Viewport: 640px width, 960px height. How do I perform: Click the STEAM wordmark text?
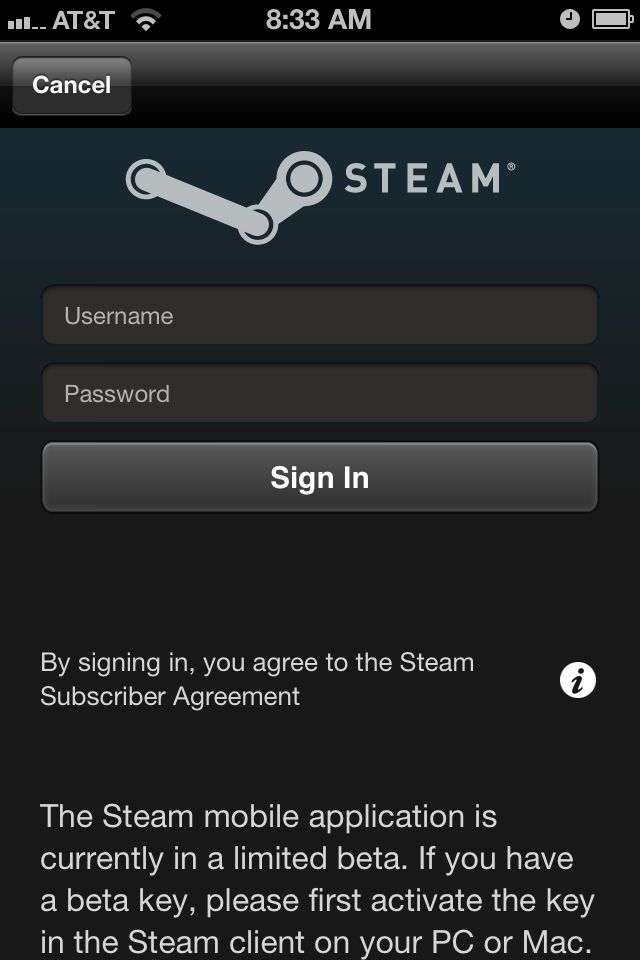(x=423, y=178)
